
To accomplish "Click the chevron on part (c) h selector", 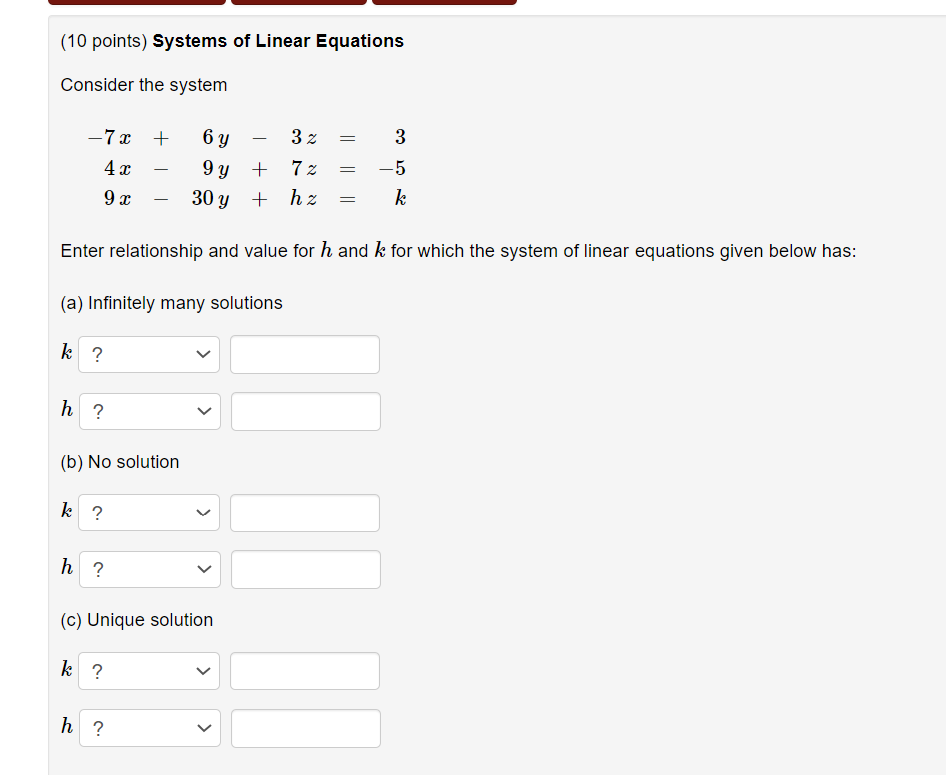I will 203,728.
